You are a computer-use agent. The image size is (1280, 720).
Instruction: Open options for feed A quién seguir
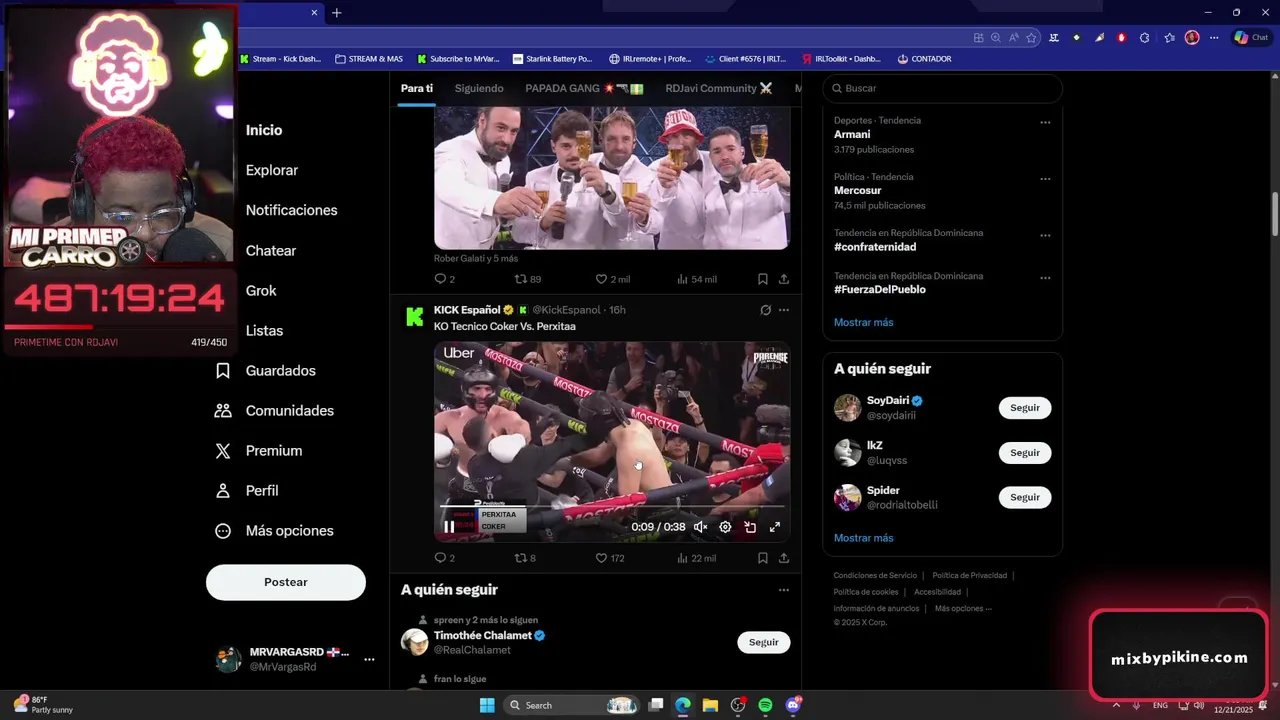point(784,590)
